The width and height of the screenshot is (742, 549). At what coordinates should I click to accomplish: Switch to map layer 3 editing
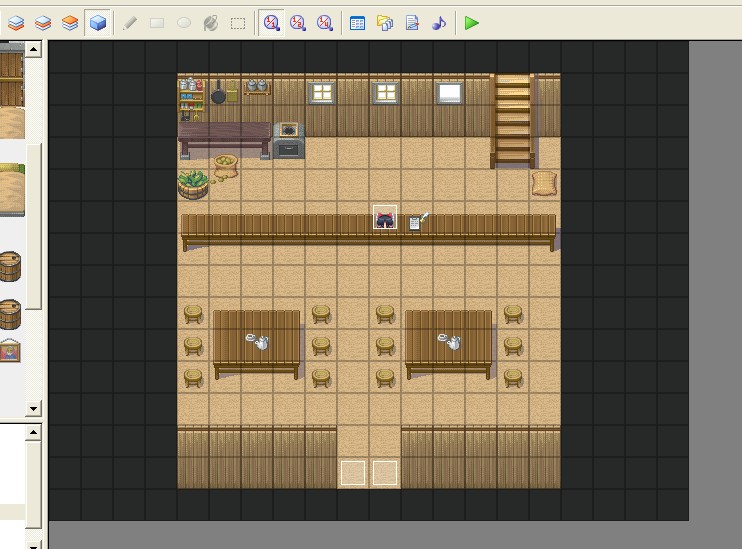click(x=70, y=23)
